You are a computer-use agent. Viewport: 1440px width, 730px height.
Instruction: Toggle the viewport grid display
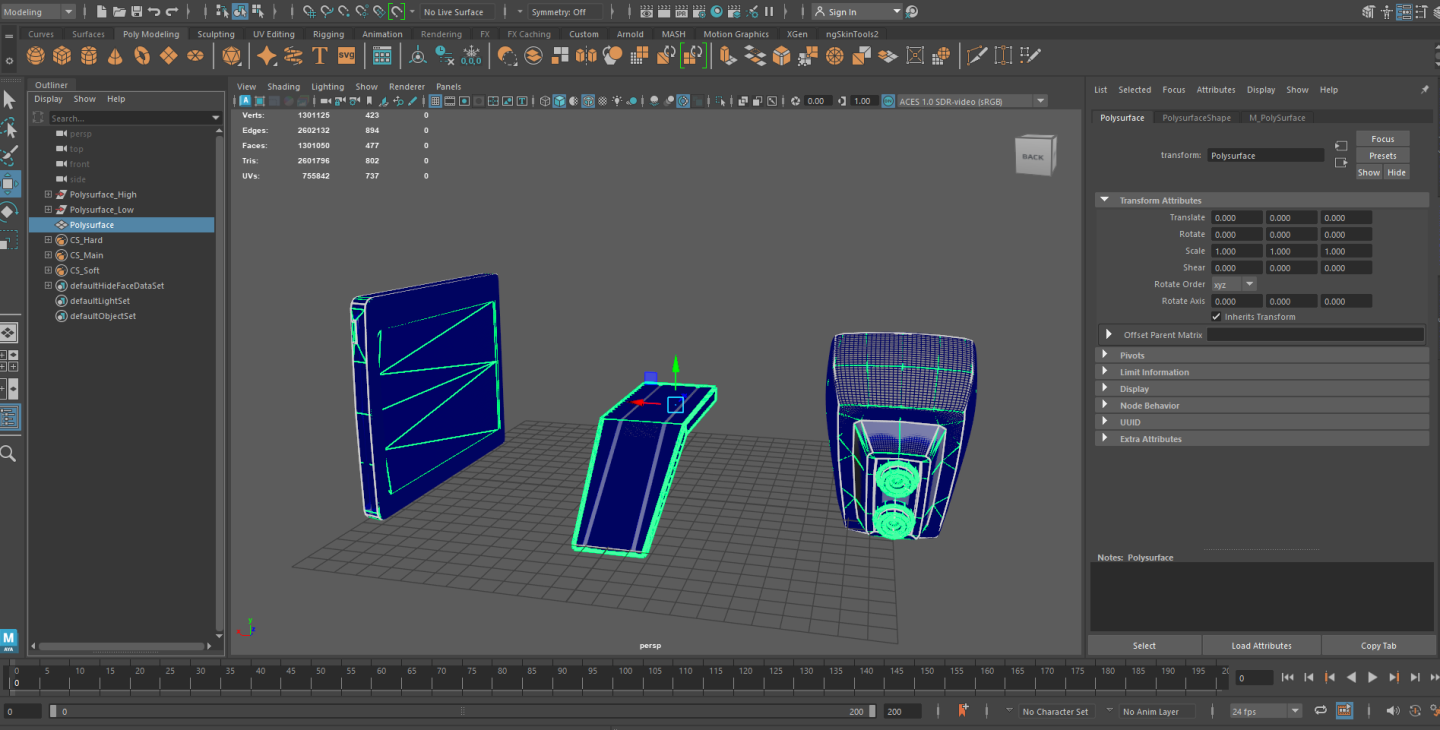(437, 101)
